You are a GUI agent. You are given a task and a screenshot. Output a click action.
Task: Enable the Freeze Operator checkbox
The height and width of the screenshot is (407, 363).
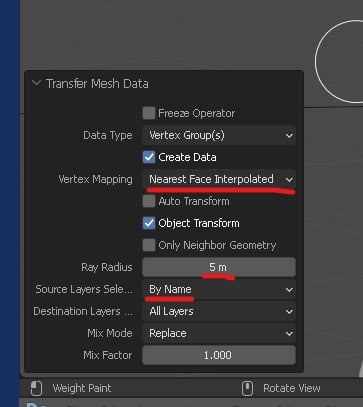pos(149,113)
